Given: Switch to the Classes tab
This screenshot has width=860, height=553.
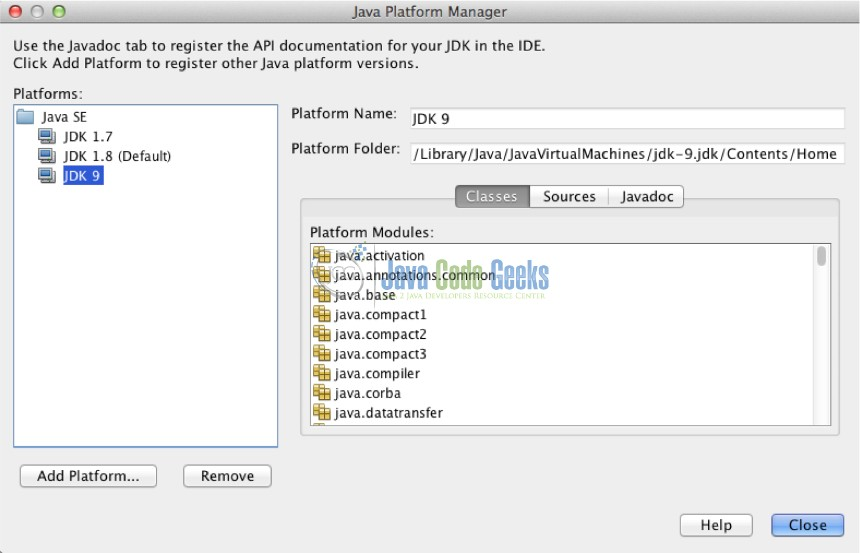Looking at the screenshot, I should pos(492,196).
